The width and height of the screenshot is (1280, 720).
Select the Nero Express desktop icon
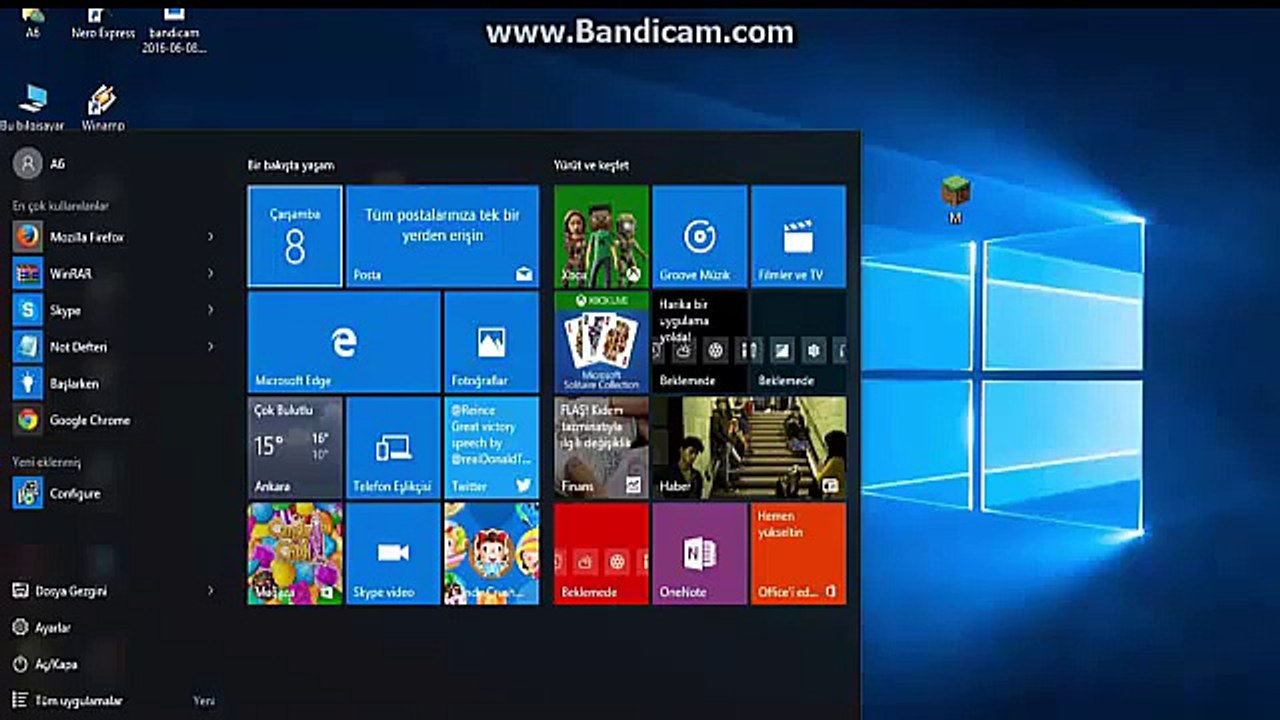point(102,22)
